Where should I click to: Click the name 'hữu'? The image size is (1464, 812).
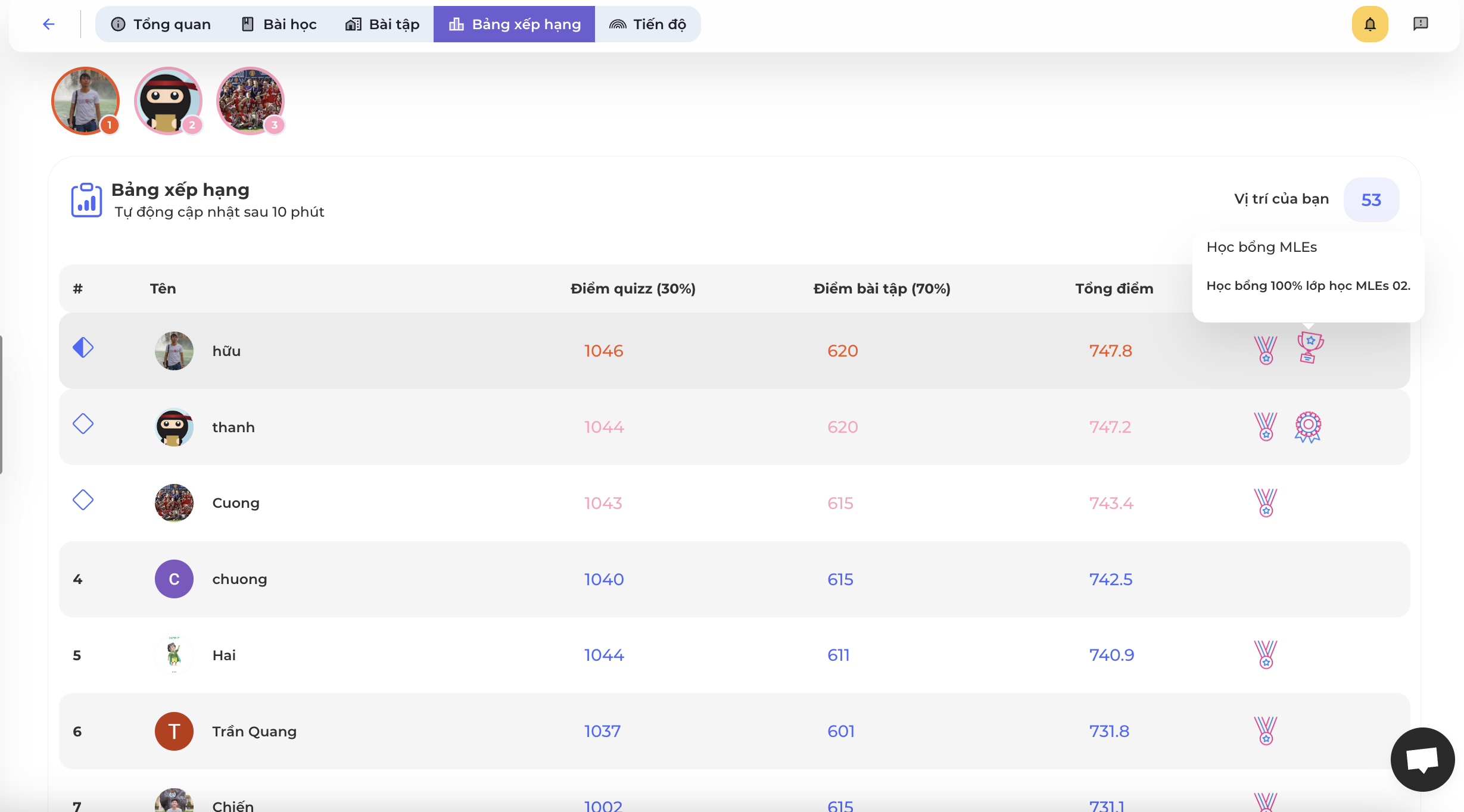click(226, 351)
